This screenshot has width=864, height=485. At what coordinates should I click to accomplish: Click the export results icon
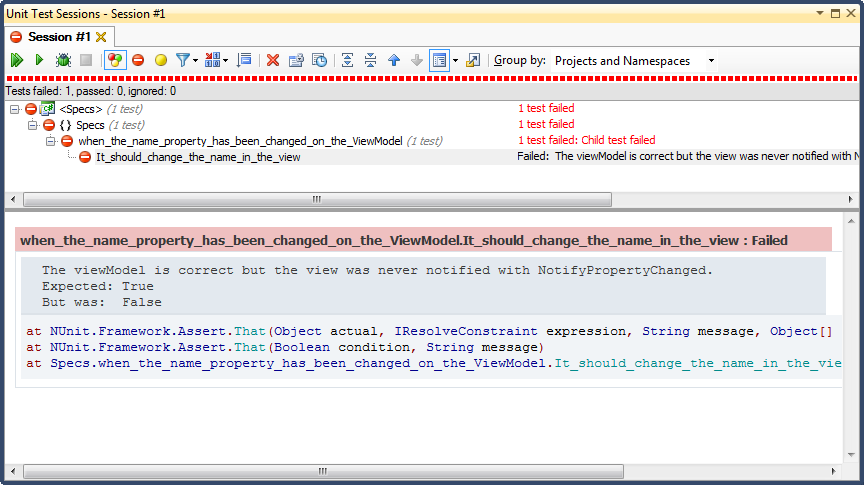coord(473,60)
